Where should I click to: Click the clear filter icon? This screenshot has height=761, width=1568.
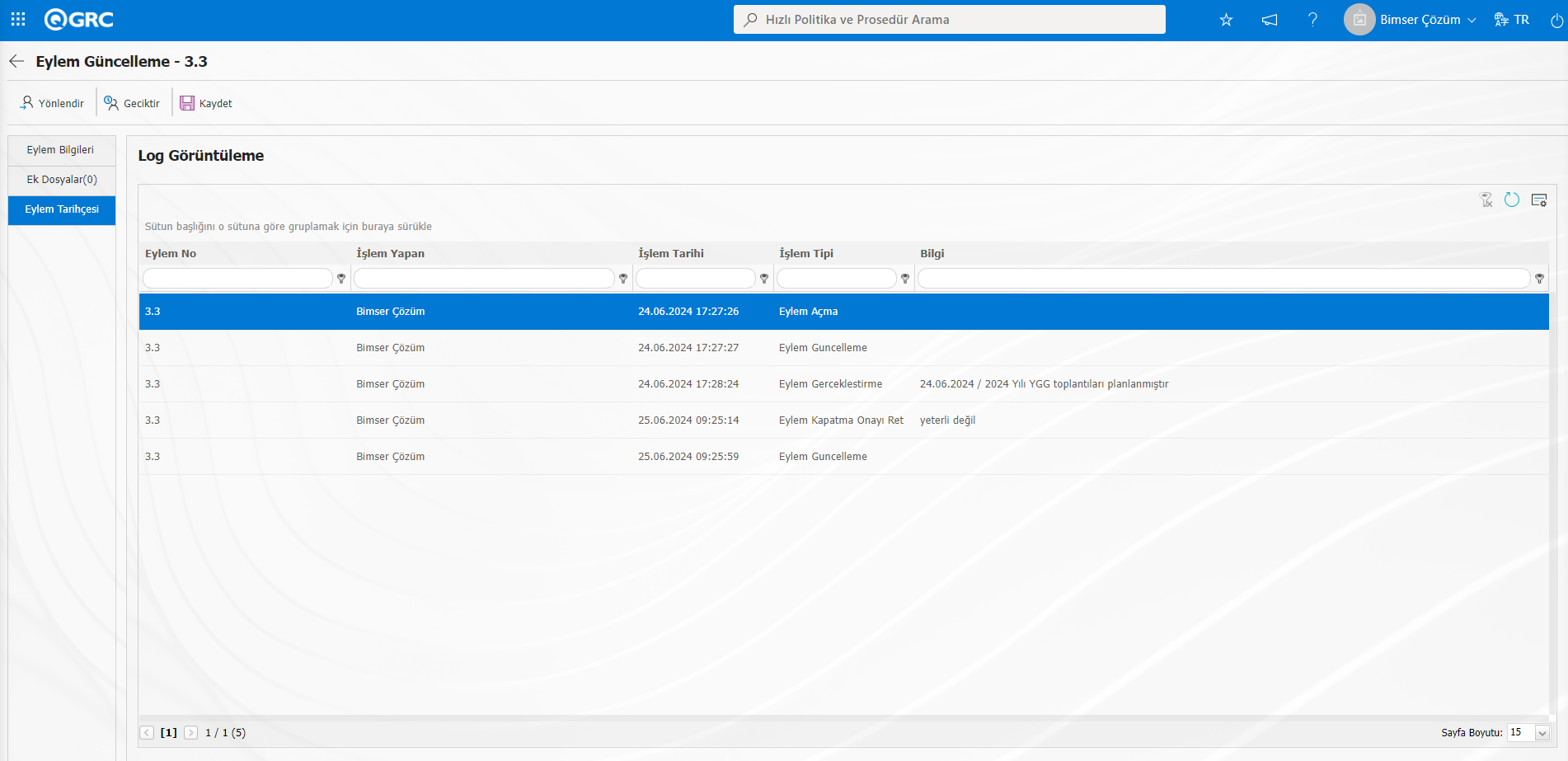[1486, 200]
